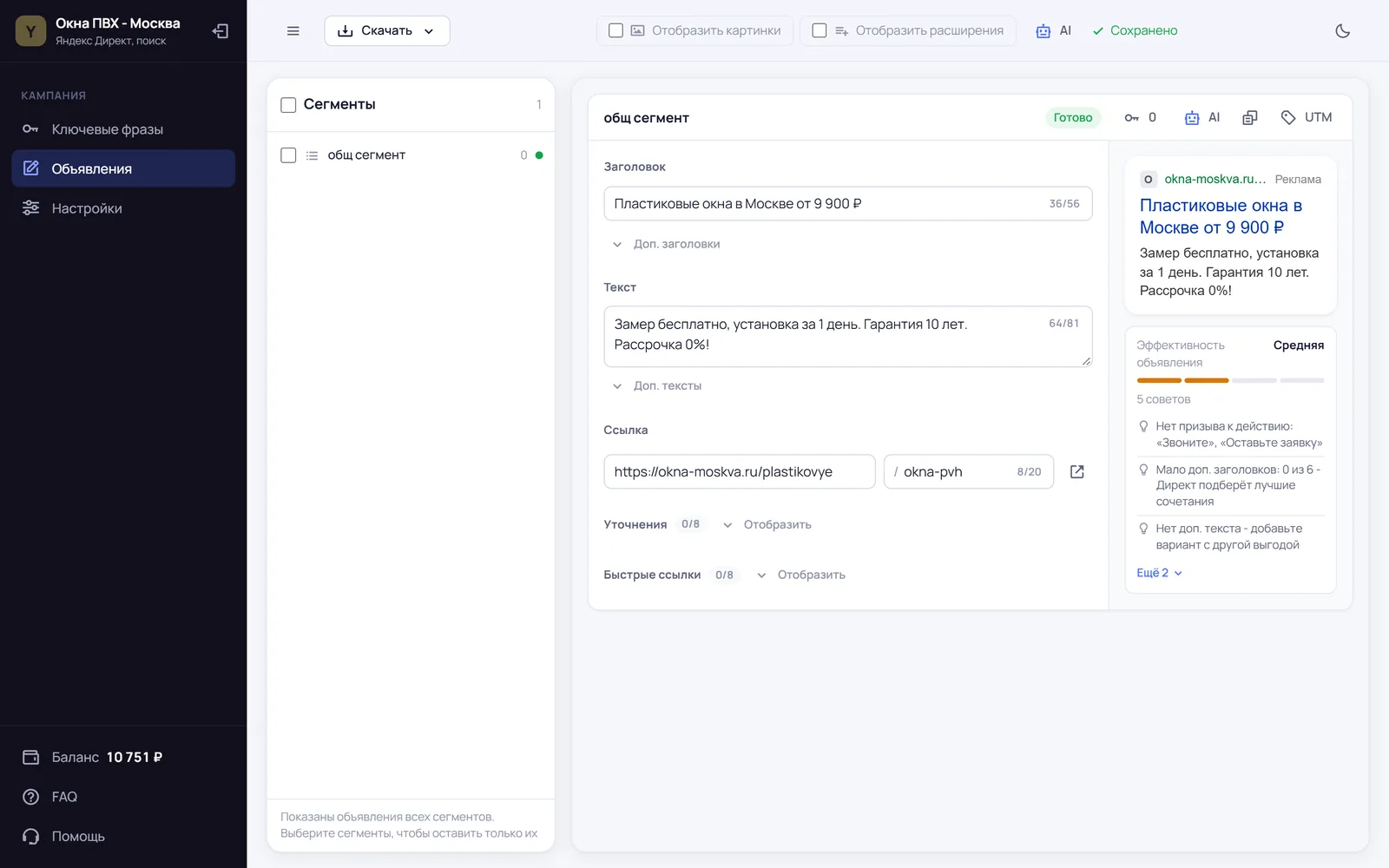The width and height of the screenshot is (1389, 868).
Task: Enable Отобразить картинки checkbox
Action: tap(616, 30)
